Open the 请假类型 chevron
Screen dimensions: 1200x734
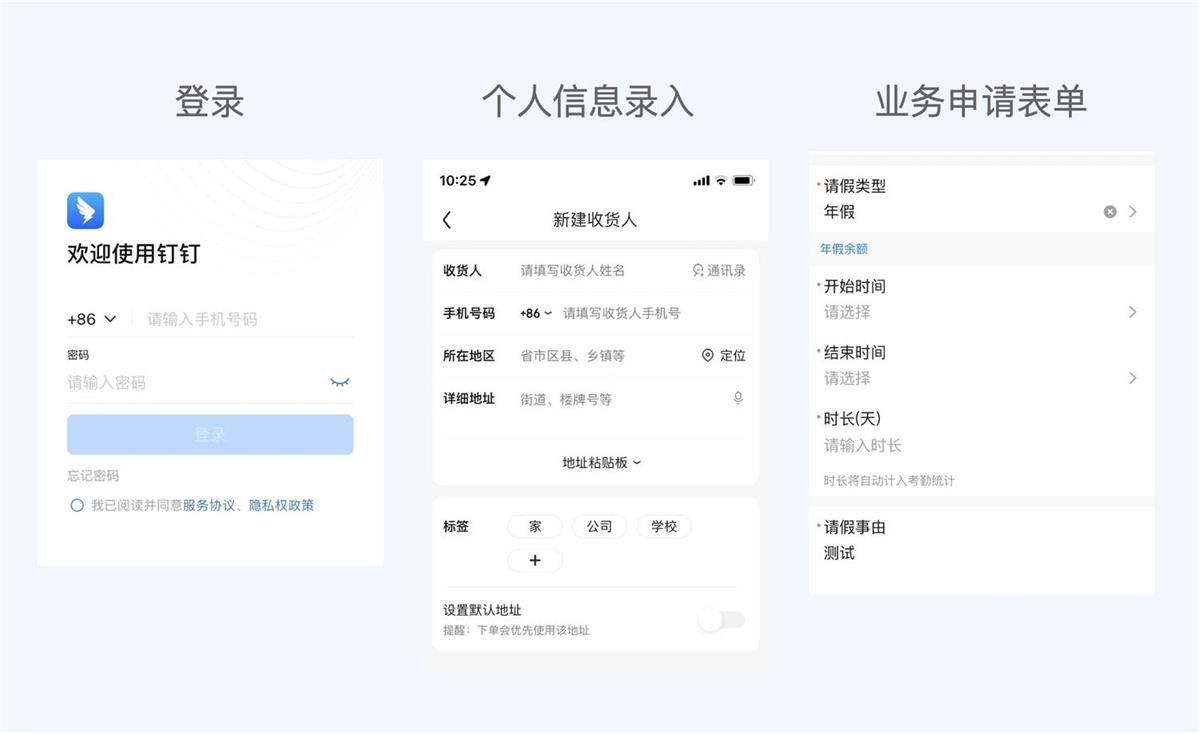pyautogui.click(x=1133, y=212)
